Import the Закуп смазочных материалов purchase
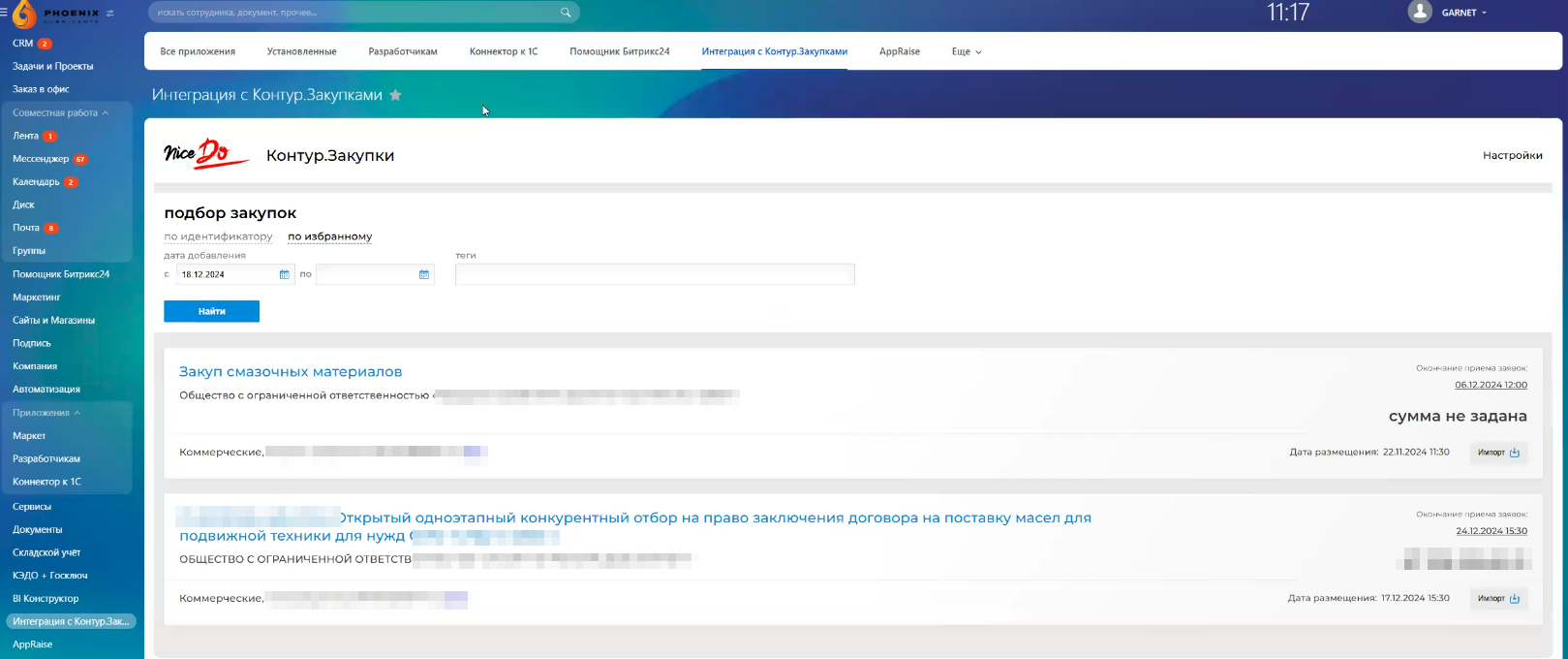The image size is (1568, 659). 1498,453
